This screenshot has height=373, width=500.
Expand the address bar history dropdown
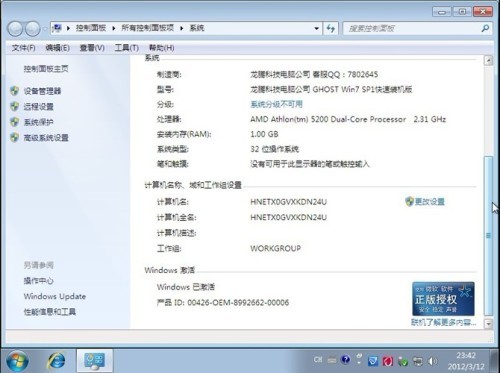(x=316, y=28)
